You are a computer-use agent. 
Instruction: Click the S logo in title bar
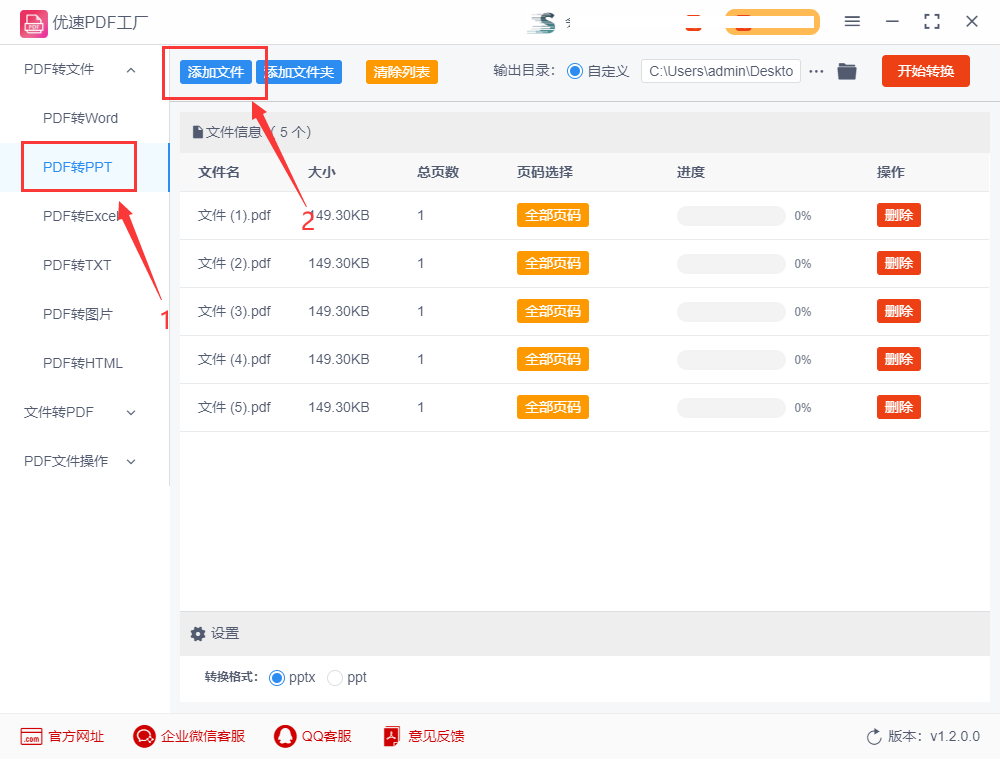[x=542, y=22]
